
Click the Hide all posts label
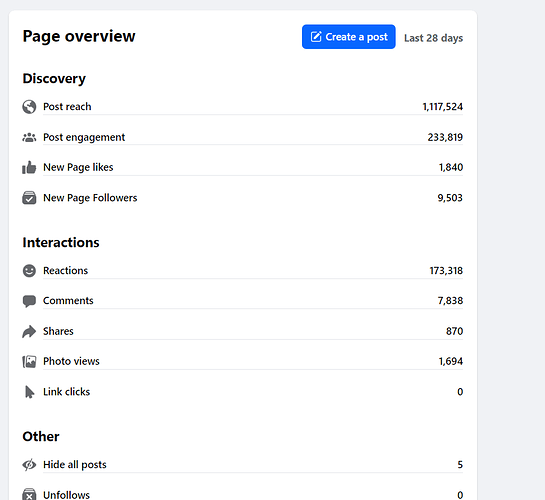pyautogui.click(x=75, y=465)
